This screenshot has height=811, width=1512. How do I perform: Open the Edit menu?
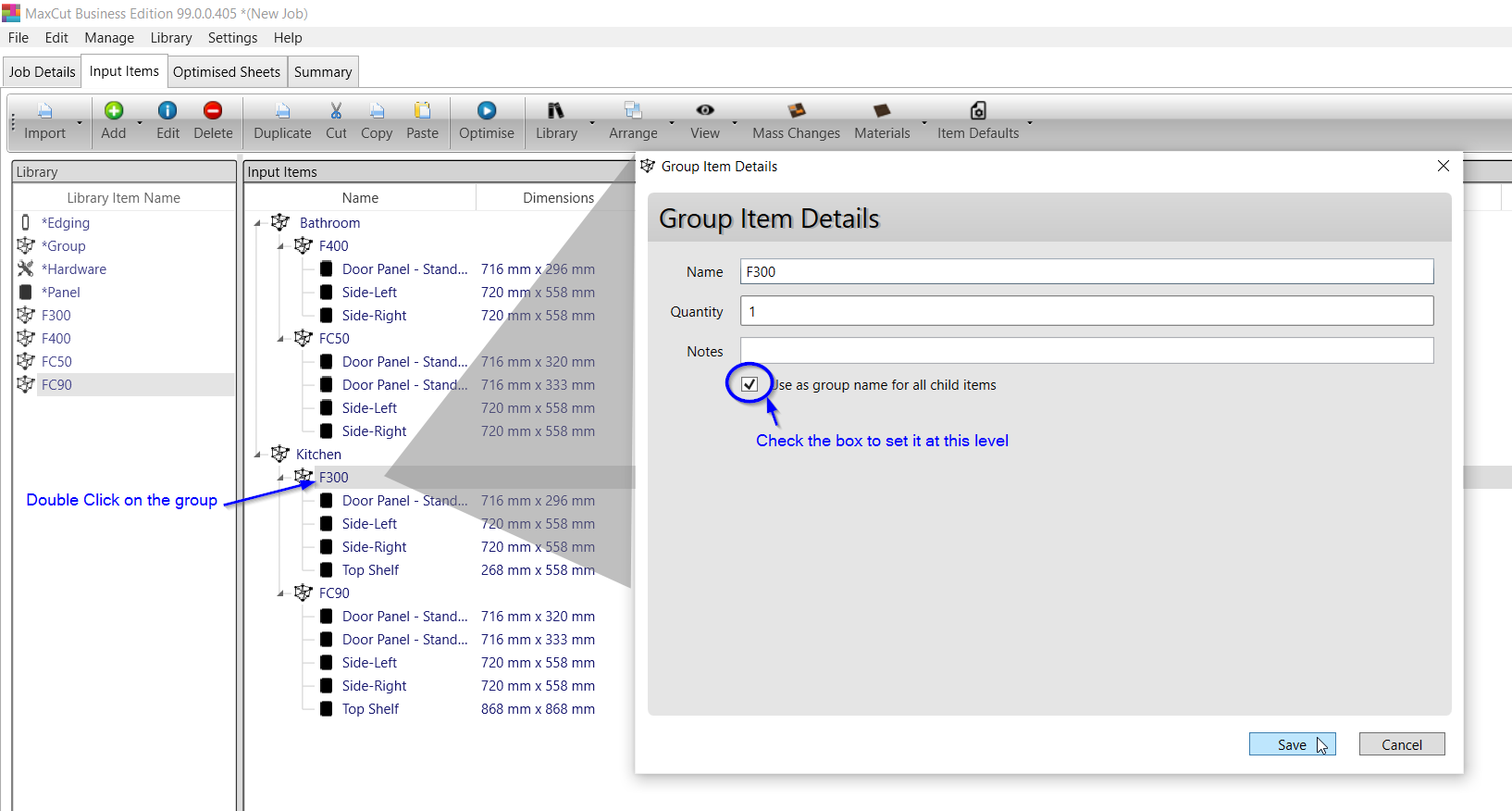click(56, 38)
